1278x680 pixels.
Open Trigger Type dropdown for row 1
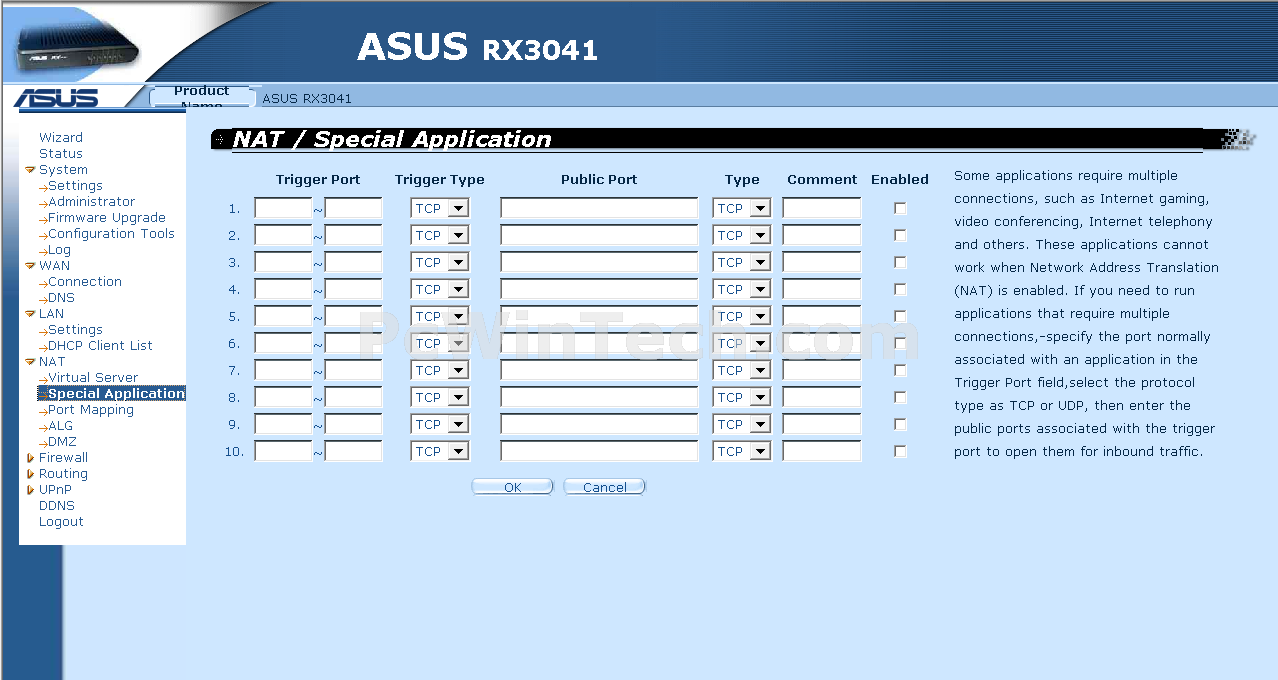[440, 209]
